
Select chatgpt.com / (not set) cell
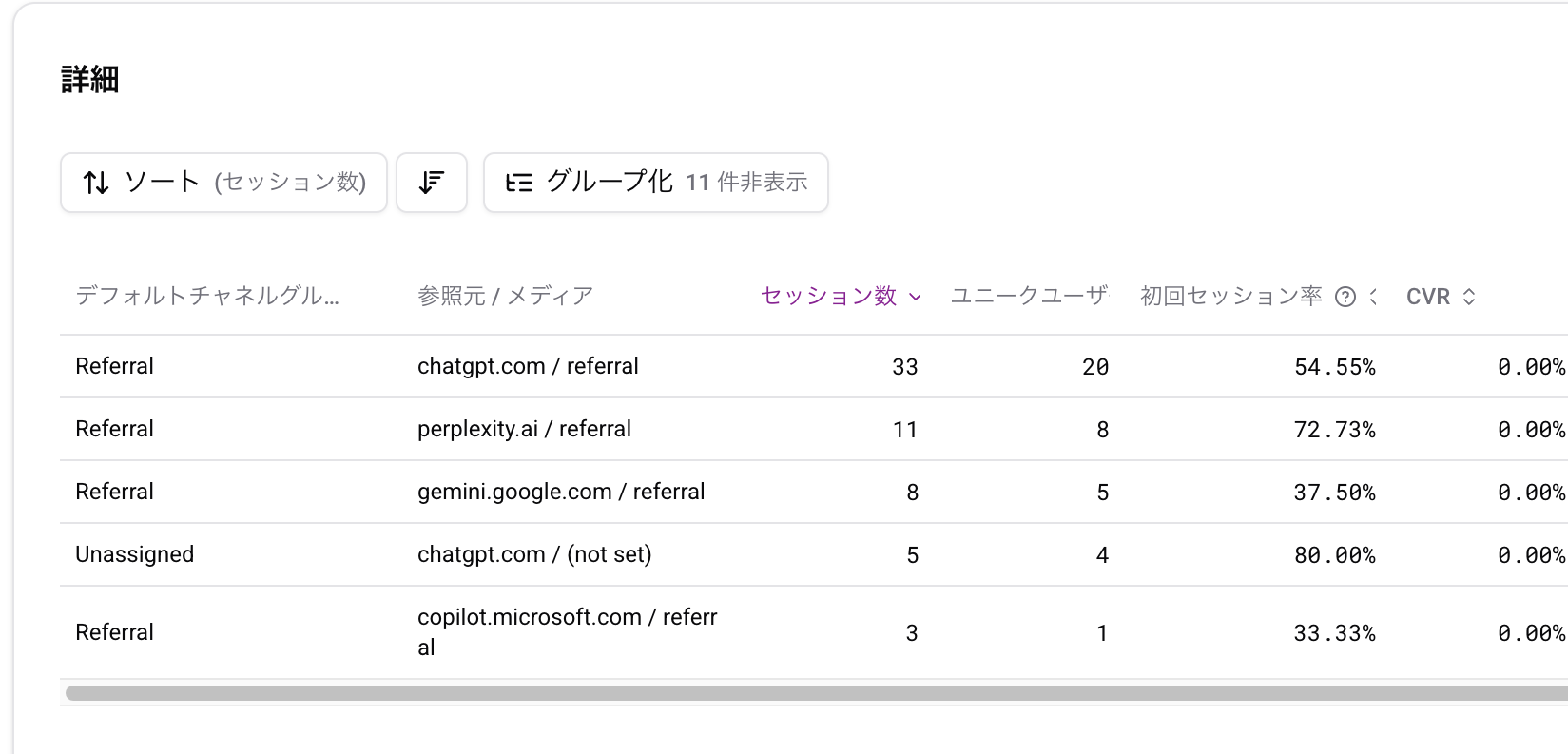coord(534,554)
